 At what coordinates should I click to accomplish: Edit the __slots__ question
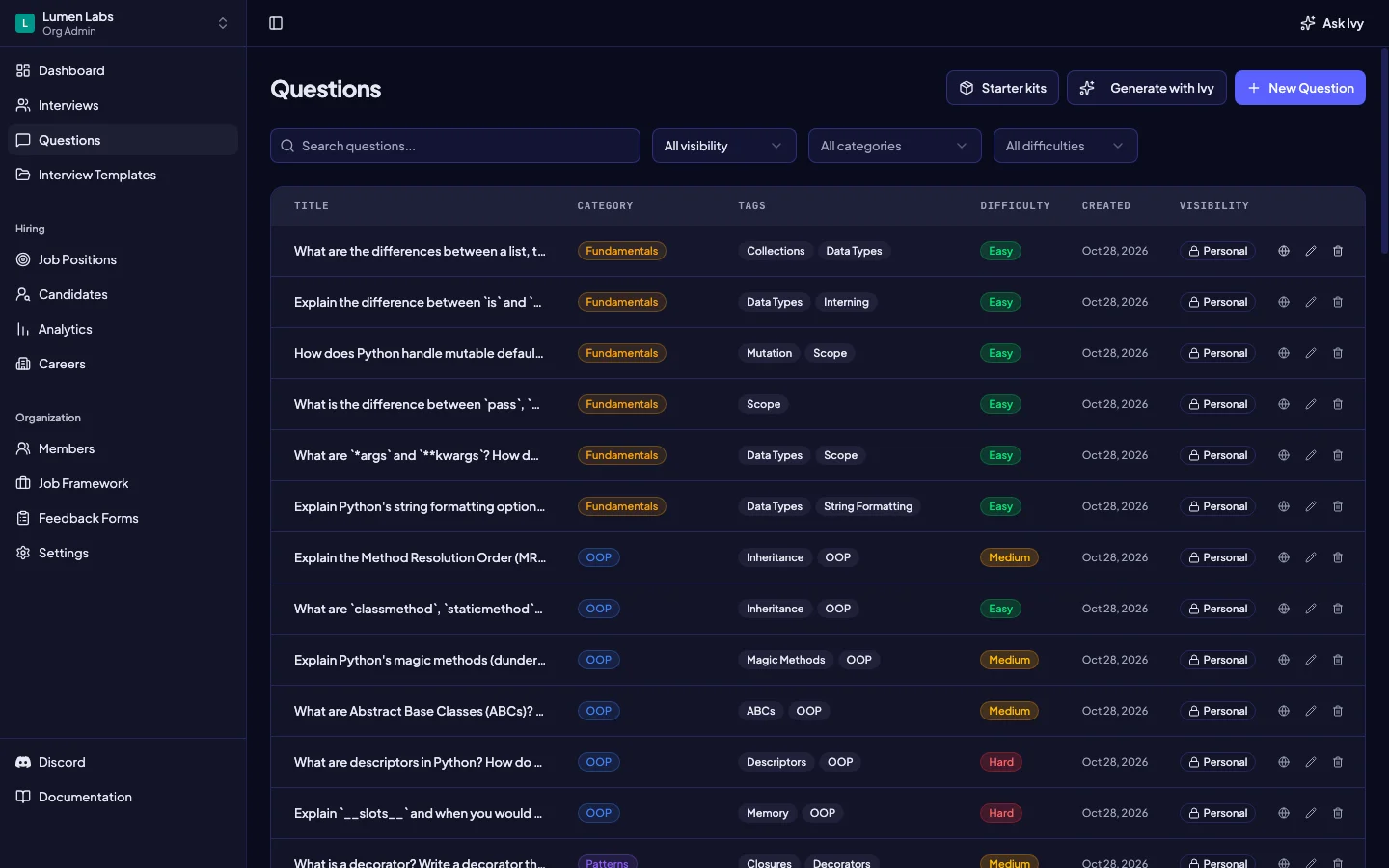click(1311, 813)
